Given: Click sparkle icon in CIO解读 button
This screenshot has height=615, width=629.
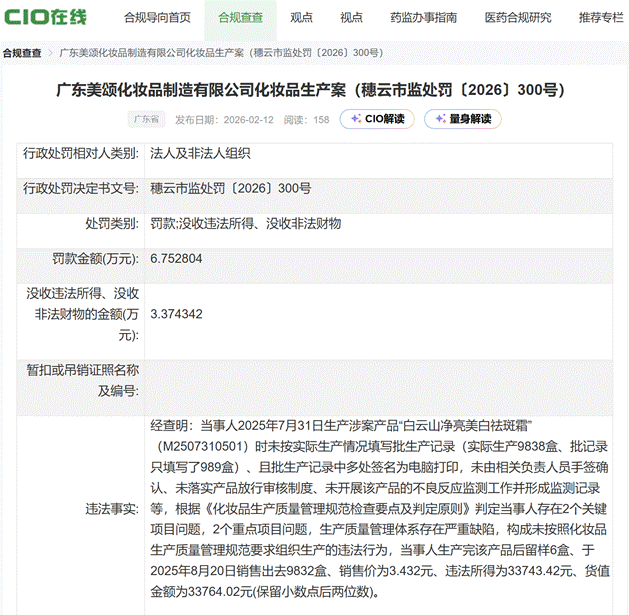Looking at the screenshot, I should [356, 118].
